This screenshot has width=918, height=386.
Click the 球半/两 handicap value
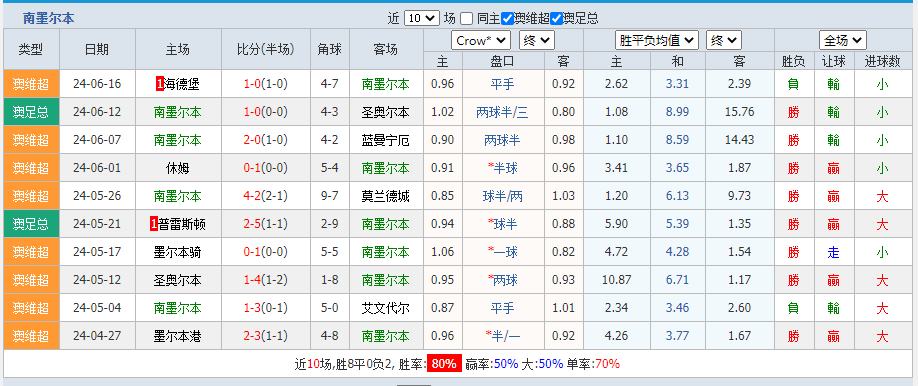coord(502,196)
